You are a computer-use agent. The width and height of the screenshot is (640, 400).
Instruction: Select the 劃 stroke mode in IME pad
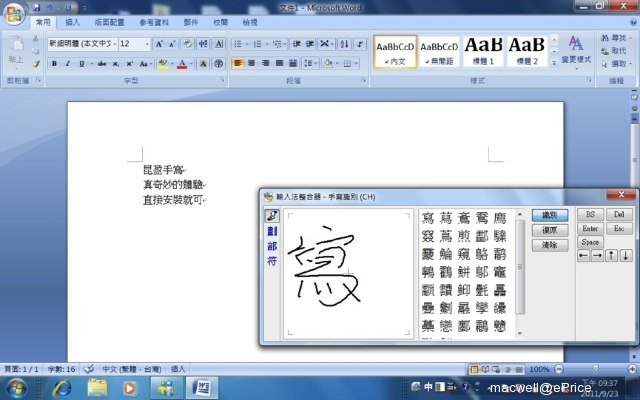tap(272, 231)
